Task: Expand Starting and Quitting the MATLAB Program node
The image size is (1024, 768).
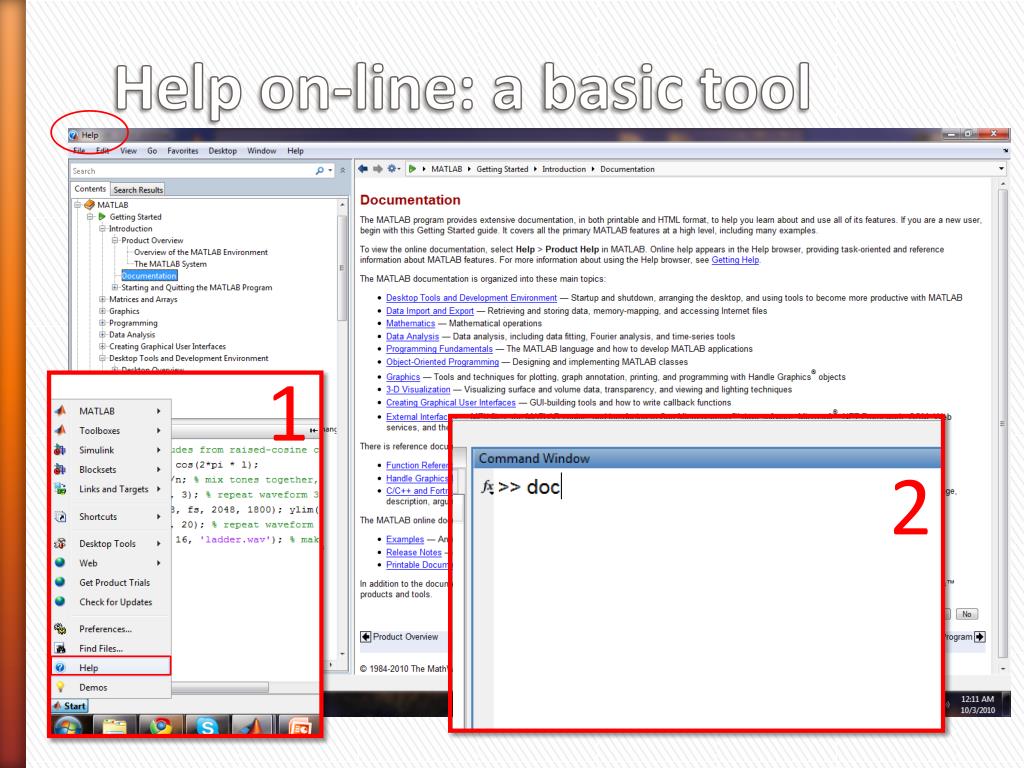Action: (115, 287)
